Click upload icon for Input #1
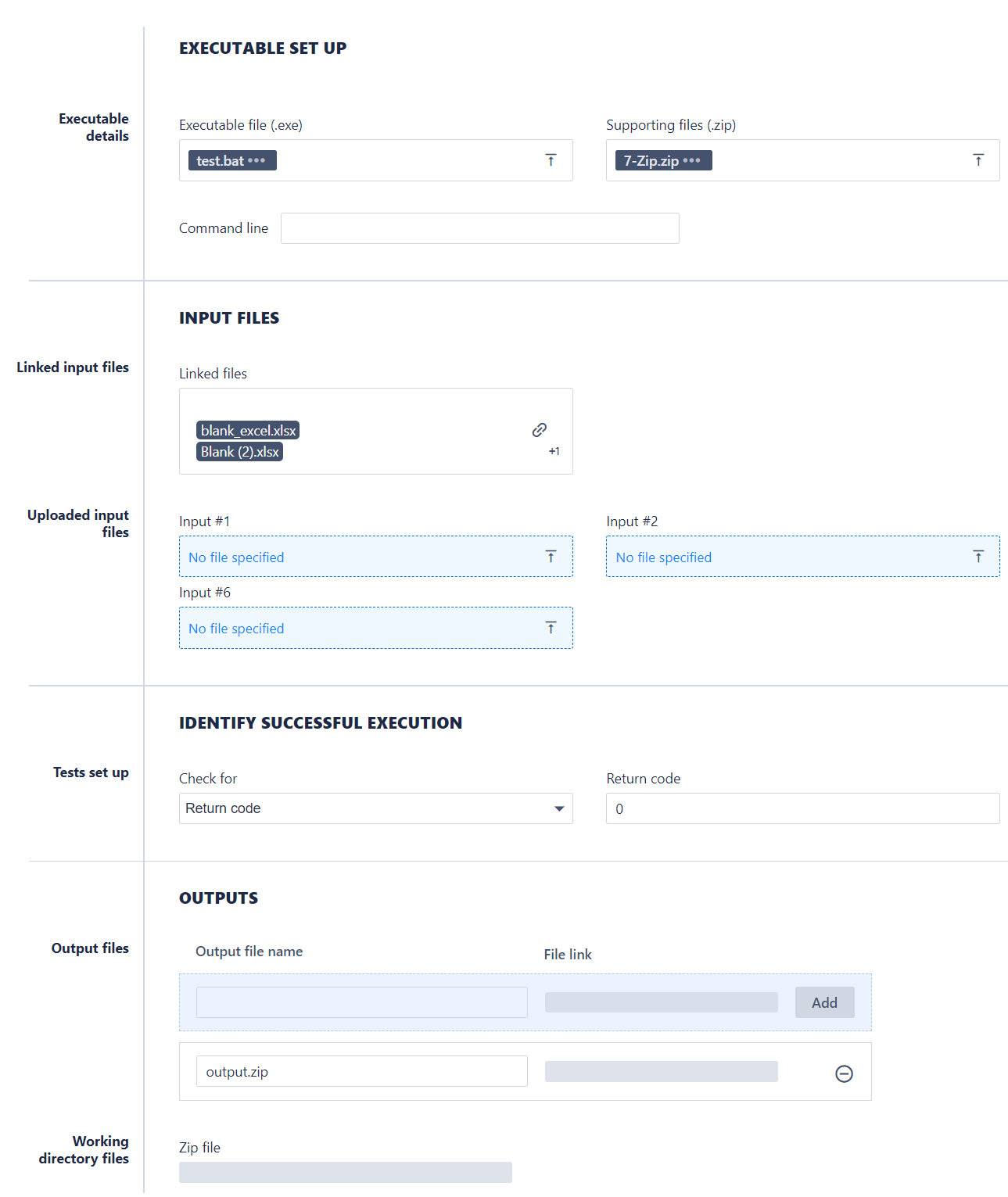The width and height of the screenshot is (1008, 1197). [551, 557]
